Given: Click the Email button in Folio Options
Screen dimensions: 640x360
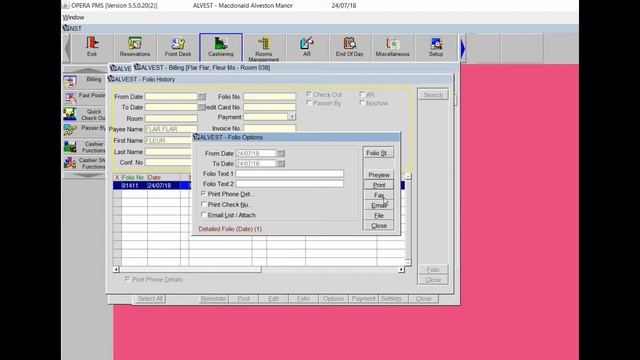Looking at the screenshot, I should click(378, 205).
